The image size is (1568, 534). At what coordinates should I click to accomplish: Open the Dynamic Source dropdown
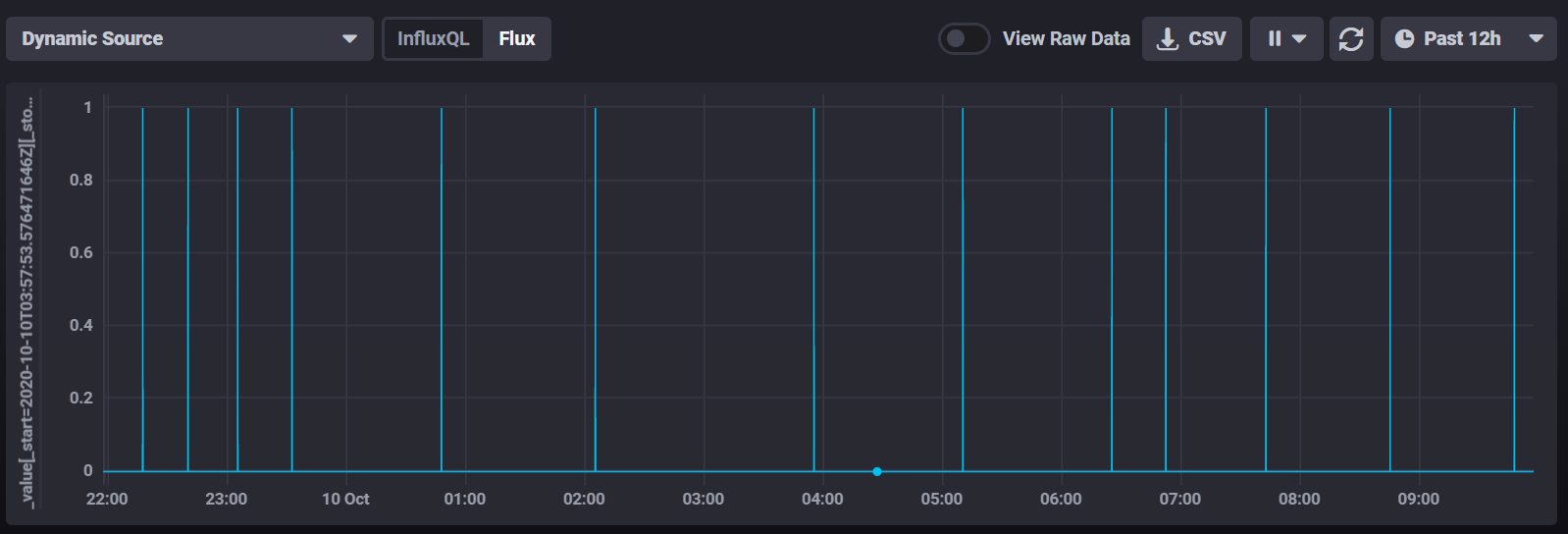[188, 38]
